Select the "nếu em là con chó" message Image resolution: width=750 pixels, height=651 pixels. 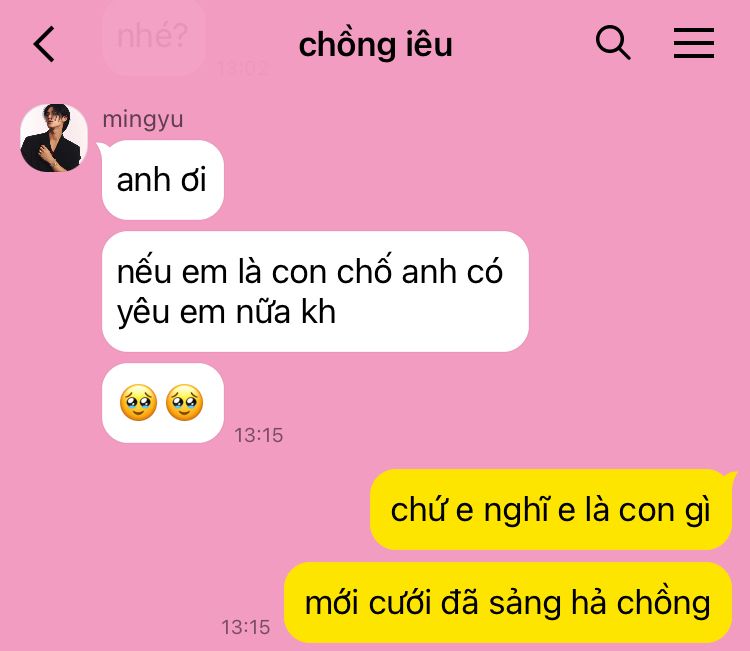(x=315, y=292)
